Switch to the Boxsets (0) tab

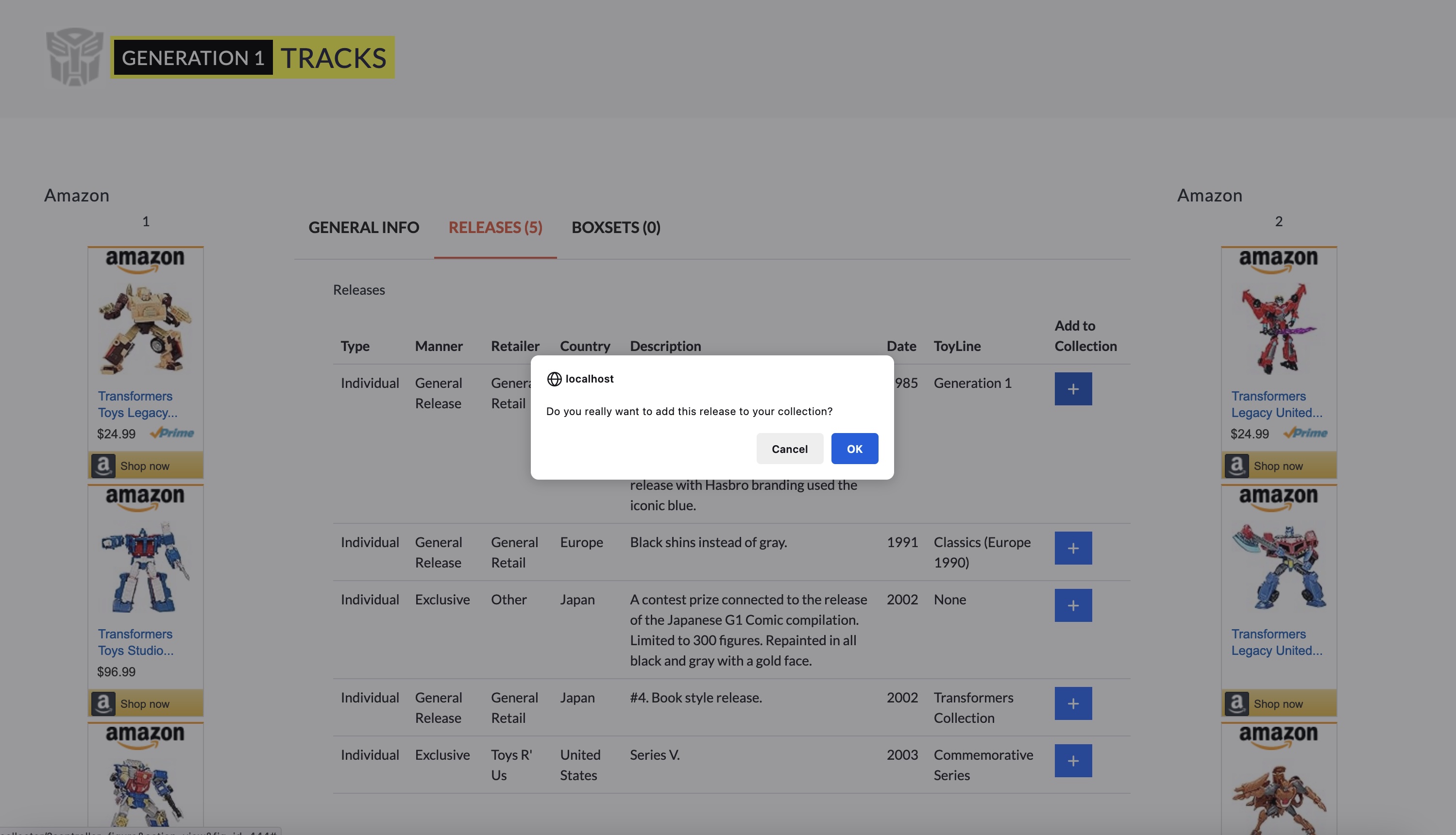[615, 227]
